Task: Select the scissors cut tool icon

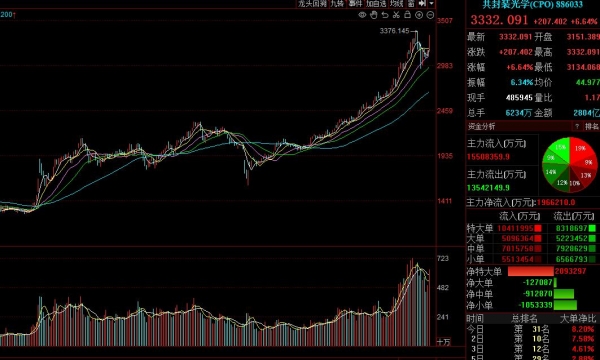Action: pyautogui.click(x=396, y=15)
